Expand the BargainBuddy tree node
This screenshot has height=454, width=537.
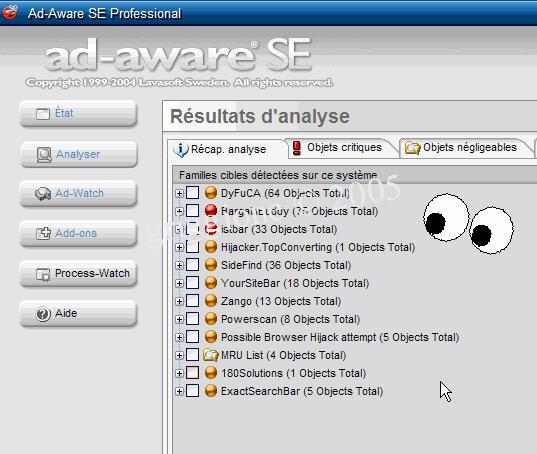pos(179,211)
